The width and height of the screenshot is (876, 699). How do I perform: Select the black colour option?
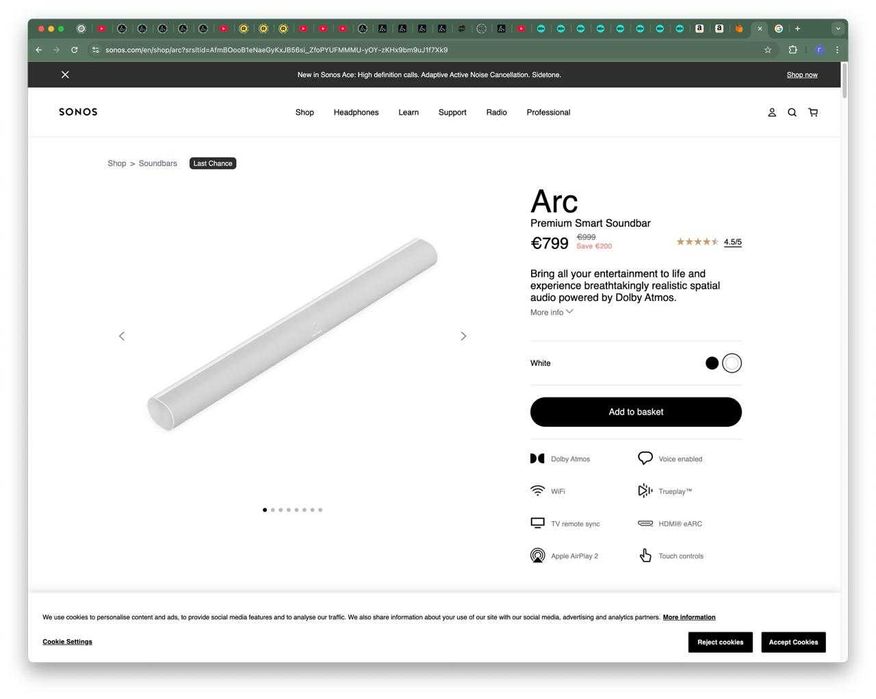(712, 363)
